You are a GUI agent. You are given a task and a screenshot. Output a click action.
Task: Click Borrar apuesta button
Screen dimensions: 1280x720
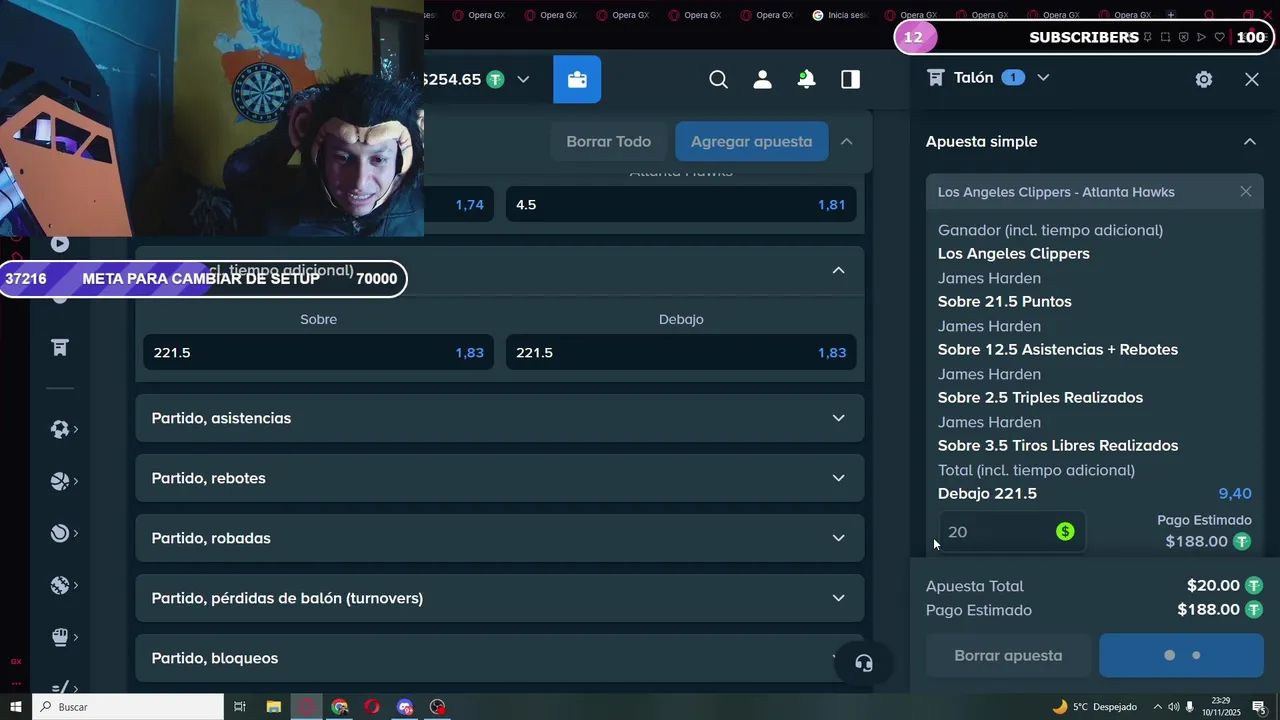(1008, 655)
